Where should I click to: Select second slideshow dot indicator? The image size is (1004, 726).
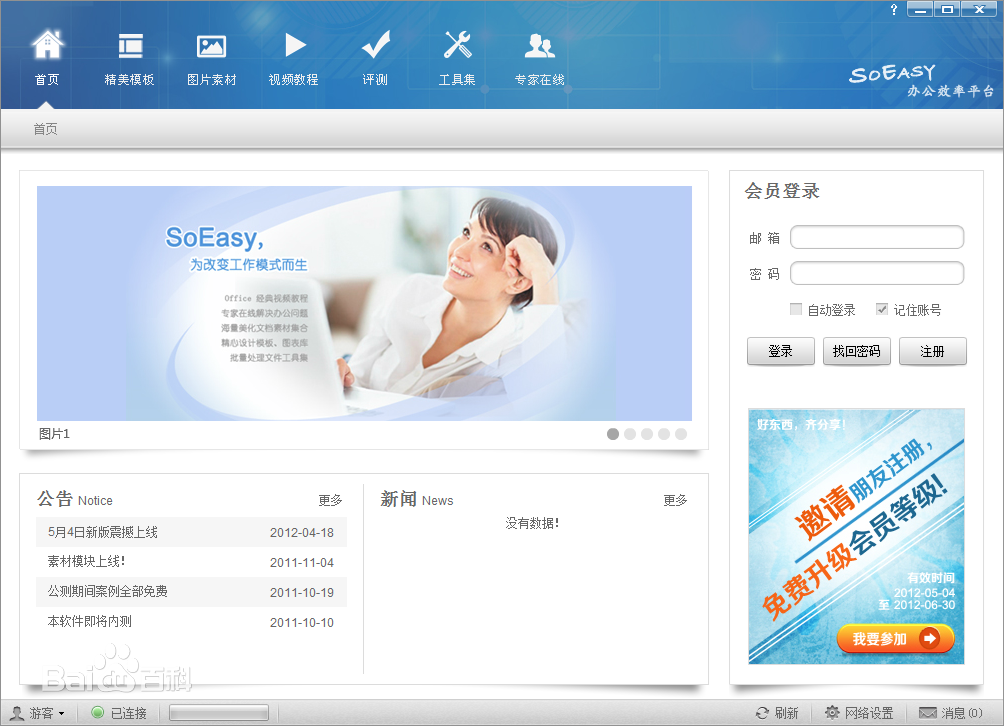point(630,434)
